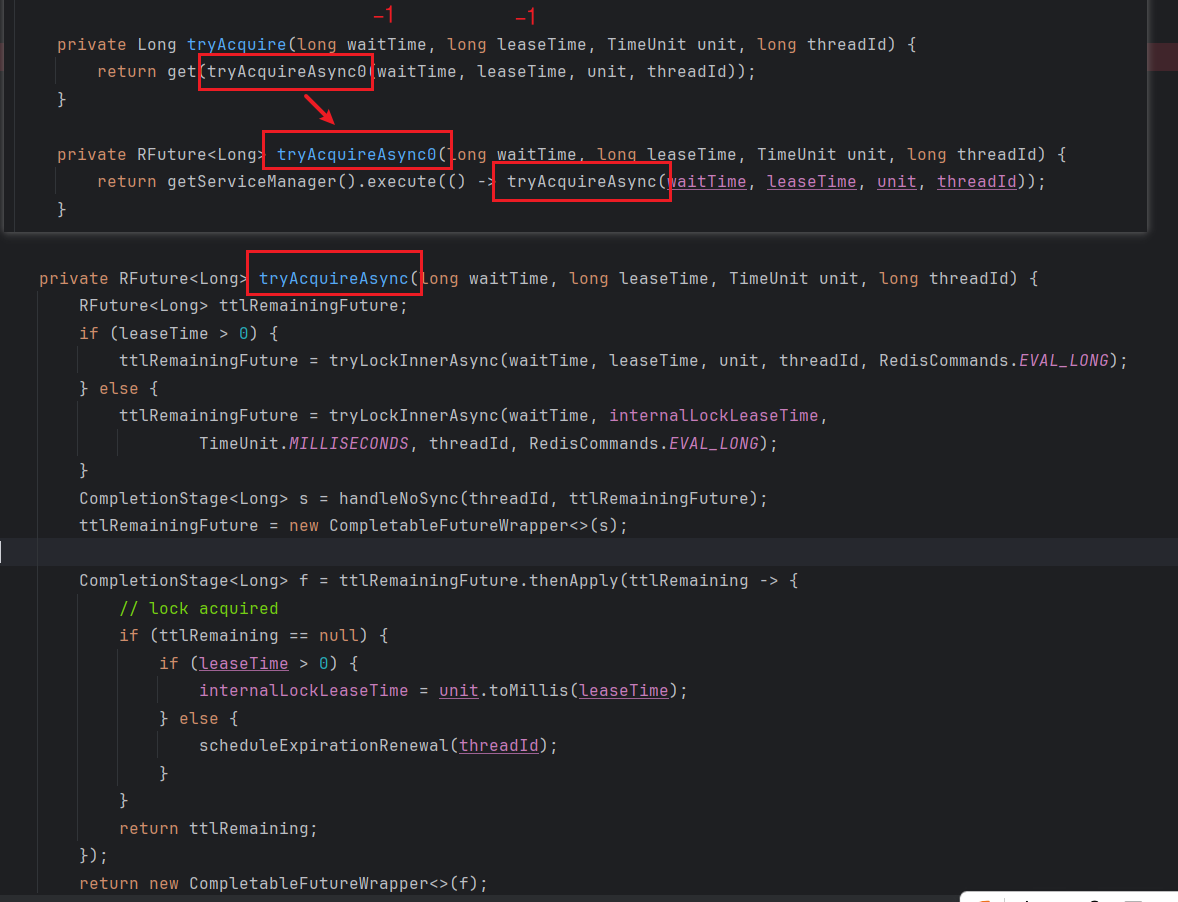Click the handleNoSync method call
Image resolution: width=1178 pixels, height=902 pixels.
click(398, 499)
